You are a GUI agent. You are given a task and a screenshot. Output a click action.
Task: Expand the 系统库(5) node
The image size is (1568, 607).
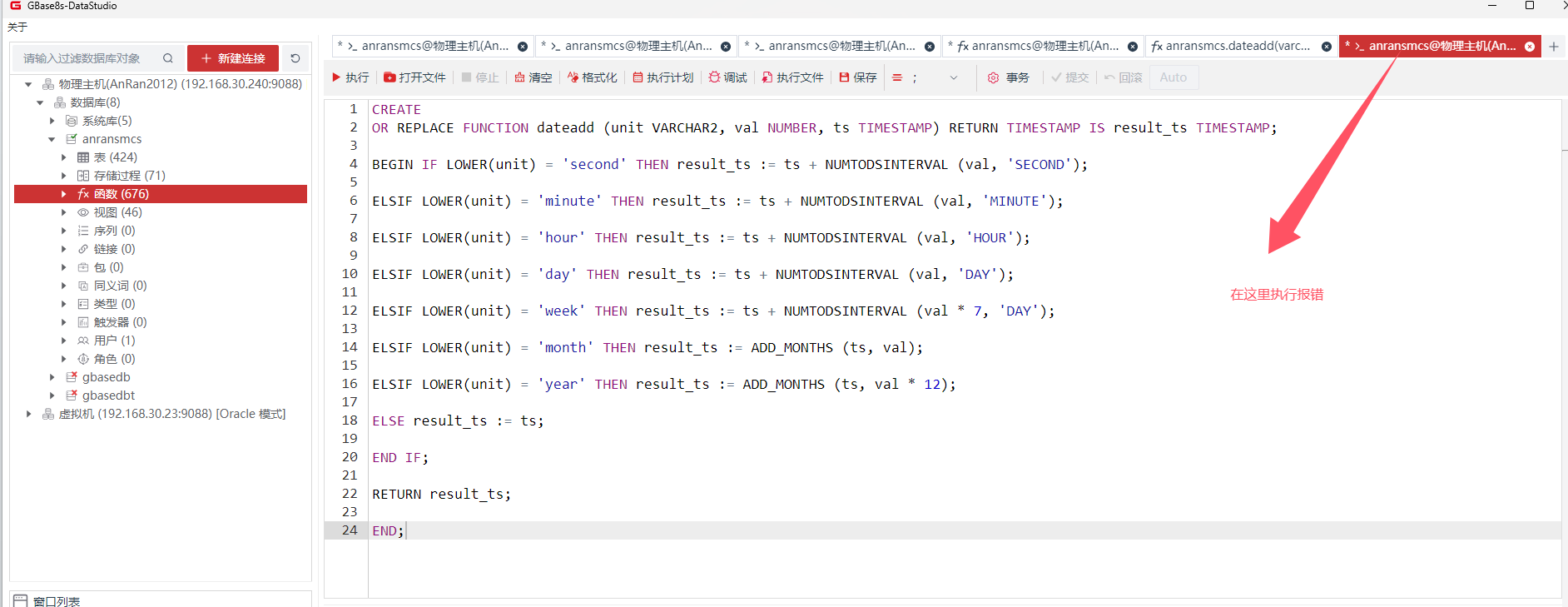point(52,121)
